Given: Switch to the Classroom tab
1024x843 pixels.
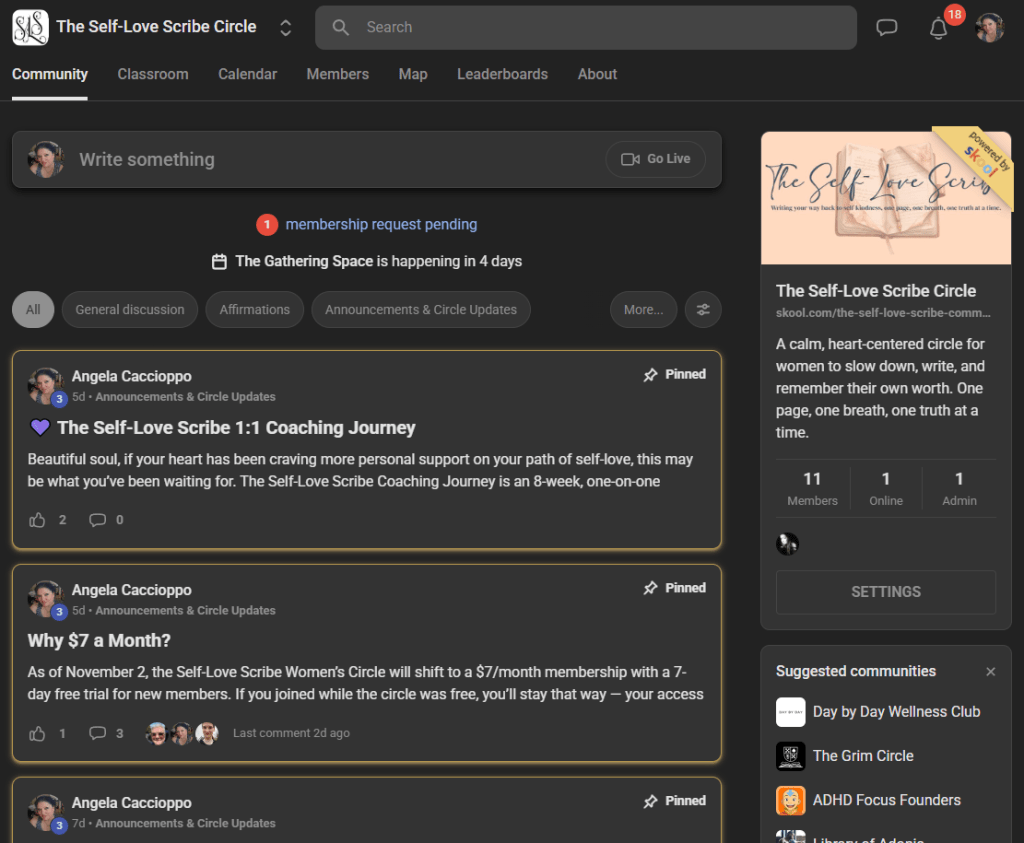Looking at the screenshot, I should (153, 74).
